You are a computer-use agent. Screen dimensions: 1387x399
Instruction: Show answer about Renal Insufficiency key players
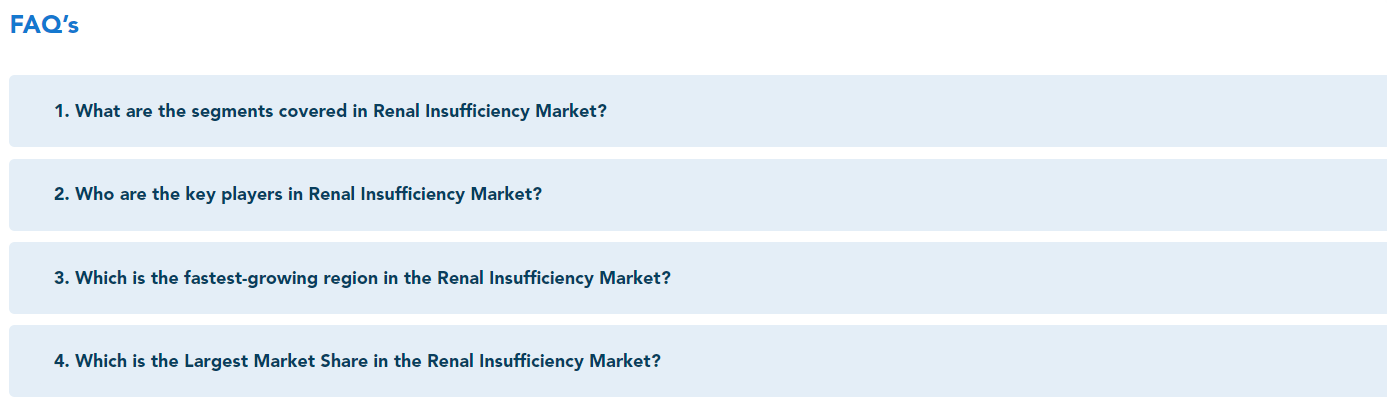pos(698,194)
